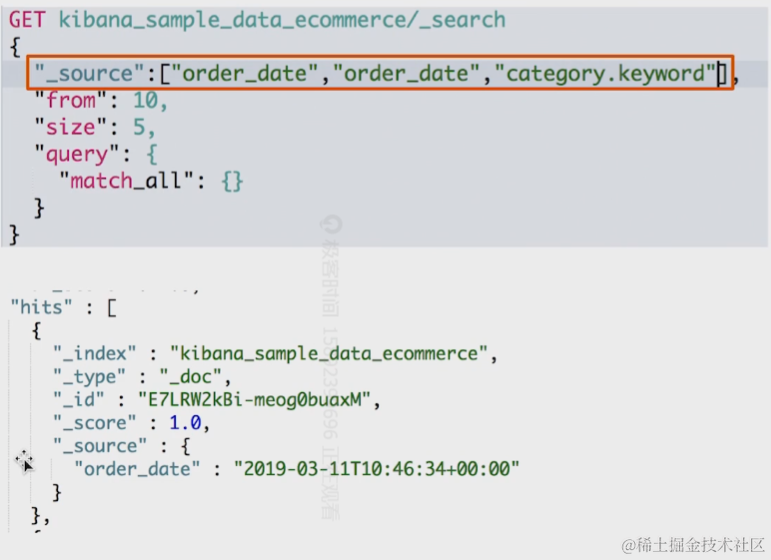The image size is (771, 560).
Task: Click the kibana_sample_data_ecommerce/_search endpoint text
Action: tap(282, 20)
